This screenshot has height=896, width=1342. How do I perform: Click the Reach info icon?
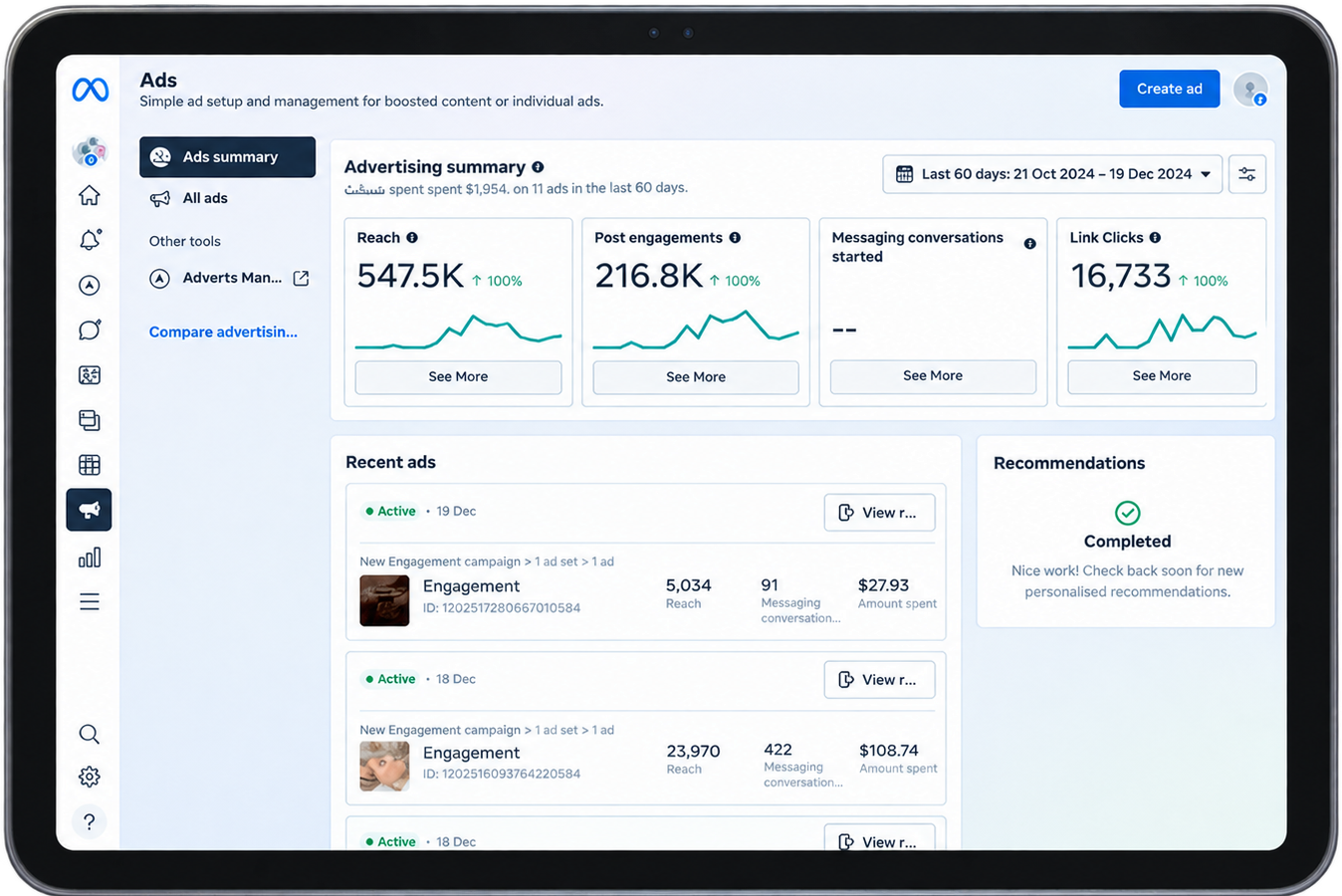click(x=412, y=238)
